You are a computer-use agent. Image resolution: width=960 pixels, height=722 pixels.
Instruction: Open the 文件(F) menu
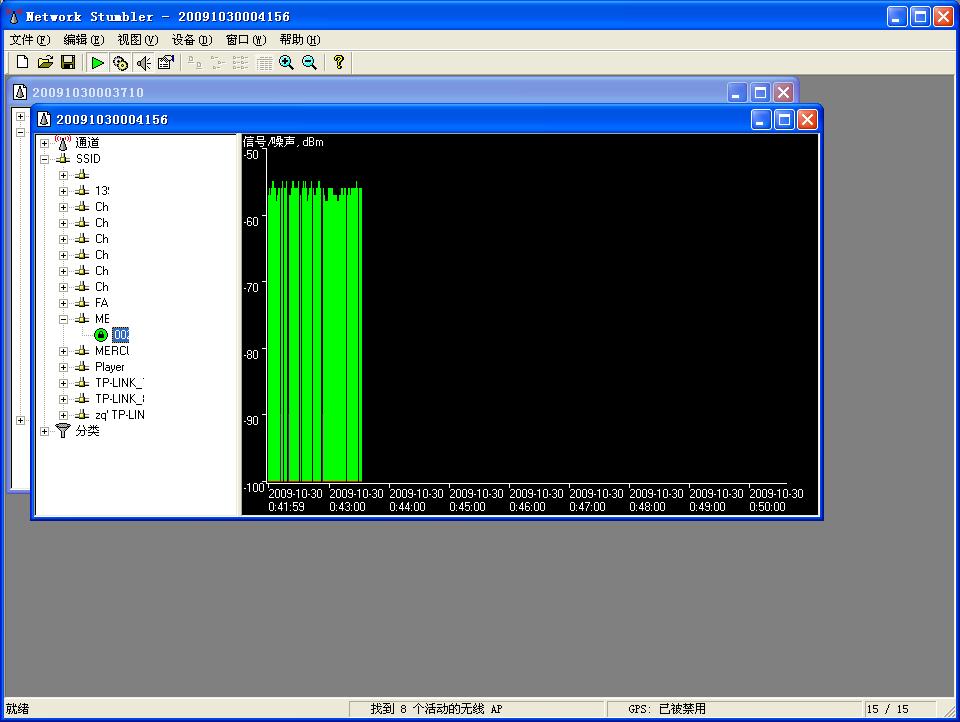pyautogui.click(x=29, y=40)
